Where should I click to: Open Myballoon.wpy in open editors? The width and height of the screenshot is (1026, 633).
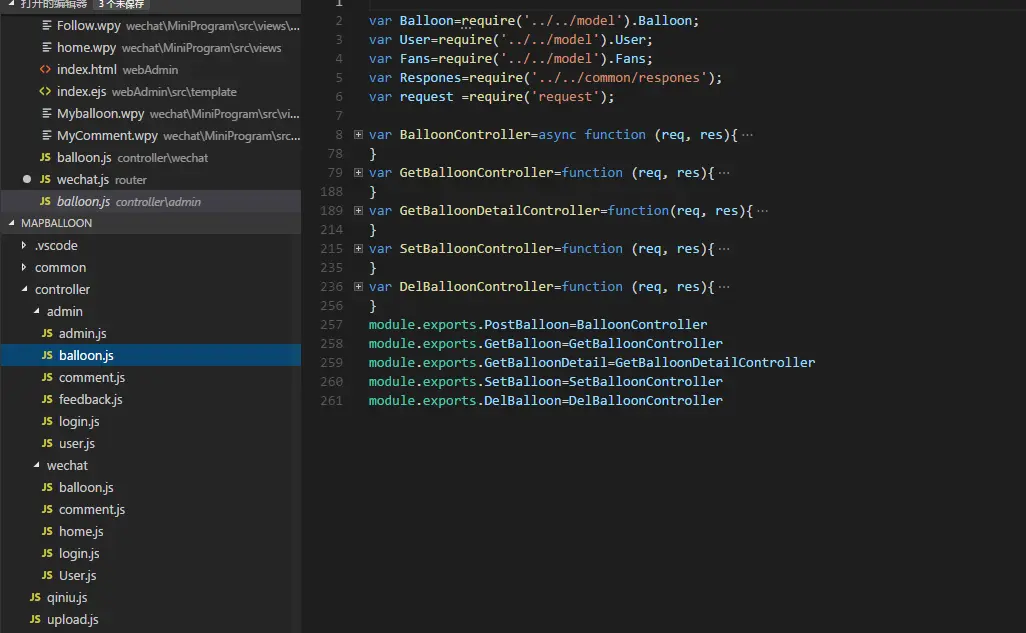tap(150, 114)
